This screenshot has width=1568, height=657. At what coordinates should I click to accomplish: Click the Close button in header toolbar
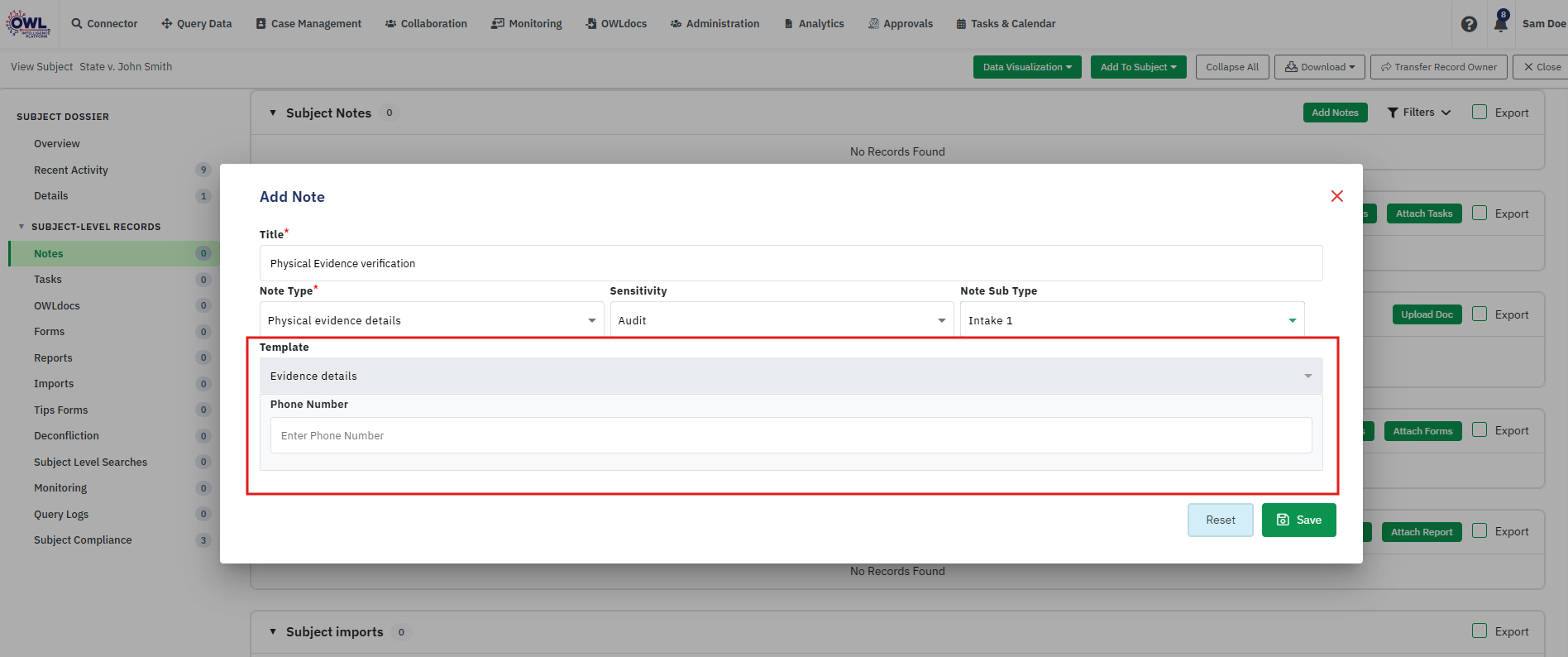tap(1542, 67)
